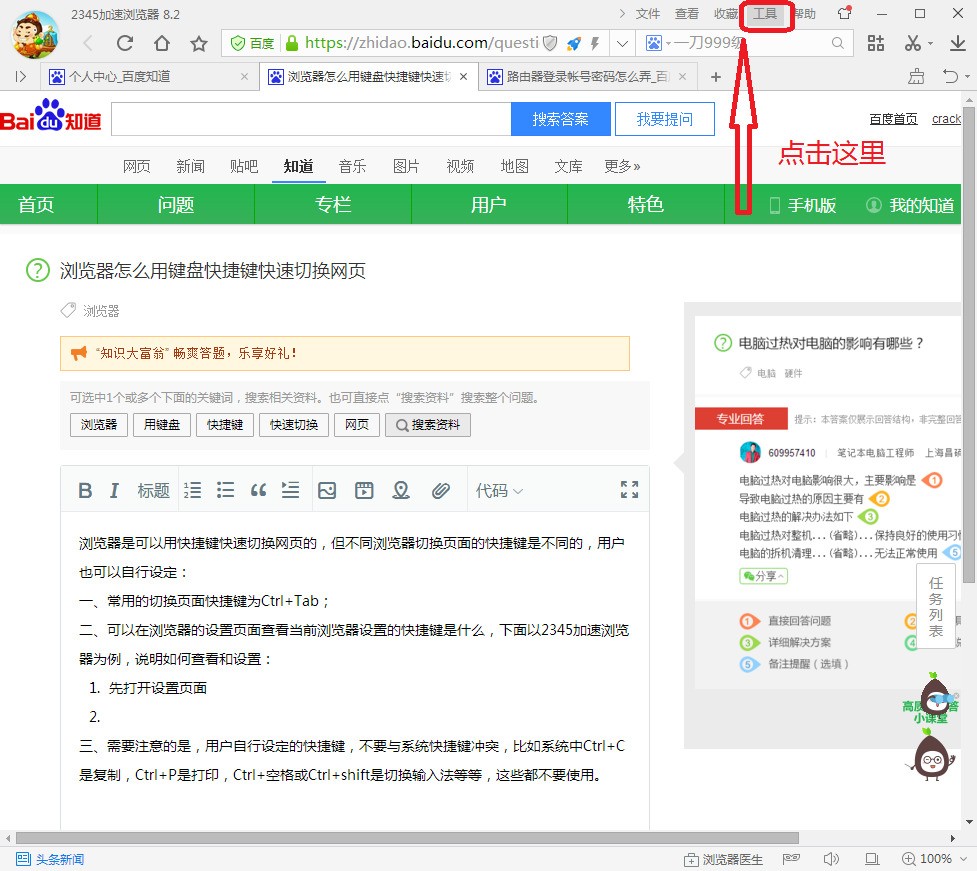Click the 搜索答案 button
The width and height of the screenshot is (977, 871).
click(561, 119)
